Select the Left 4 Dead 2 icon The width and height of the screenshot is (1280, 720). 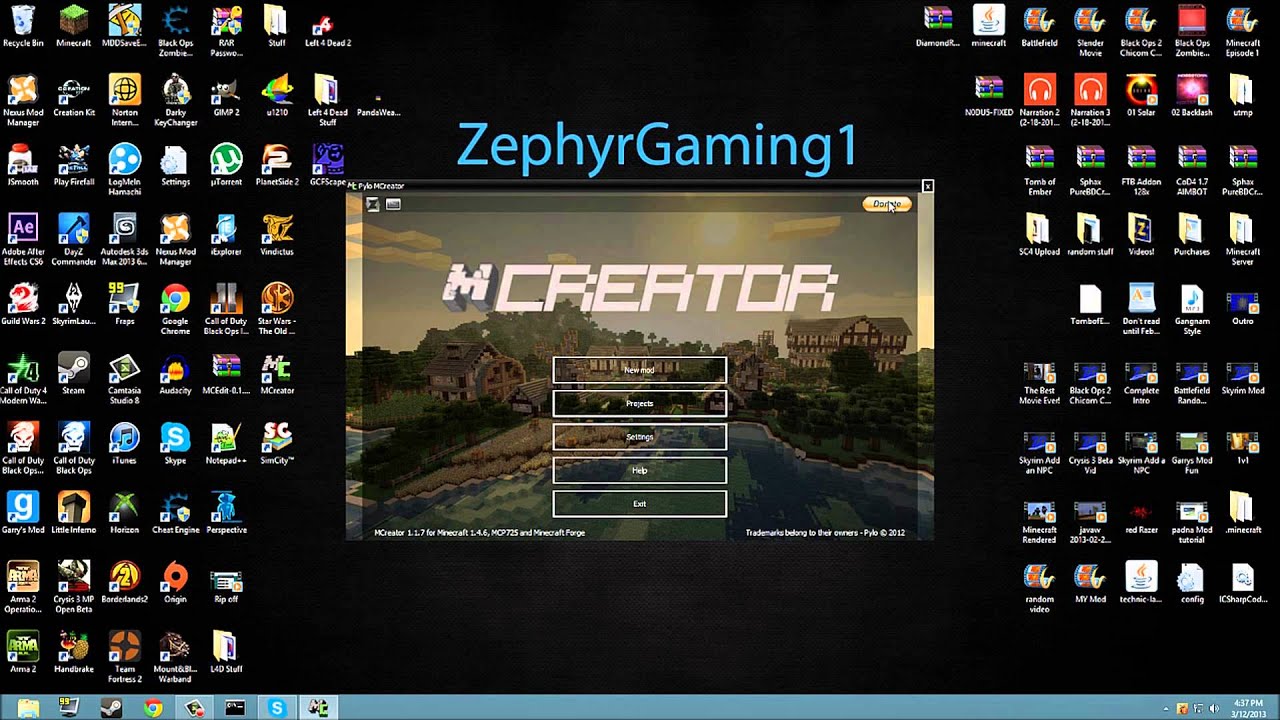click(328, 27)
